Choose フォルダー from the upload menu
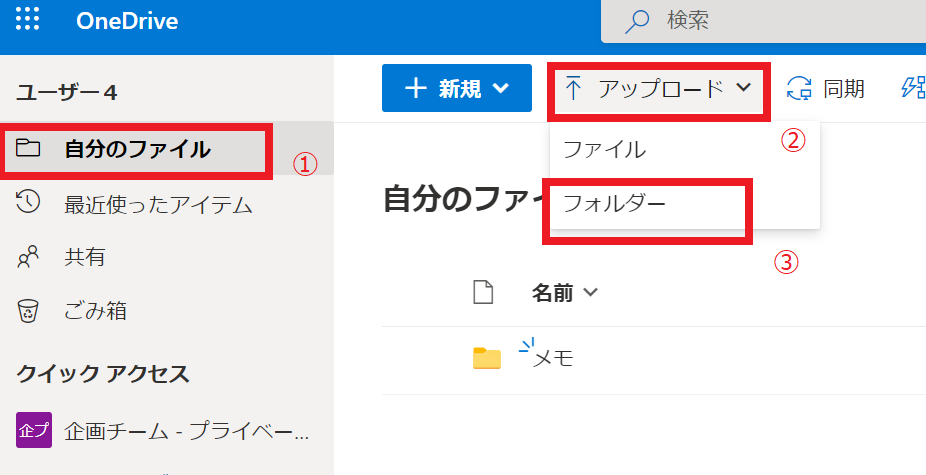Image resolution: width=926 pixels, height=475 pixels. (684, 203)
